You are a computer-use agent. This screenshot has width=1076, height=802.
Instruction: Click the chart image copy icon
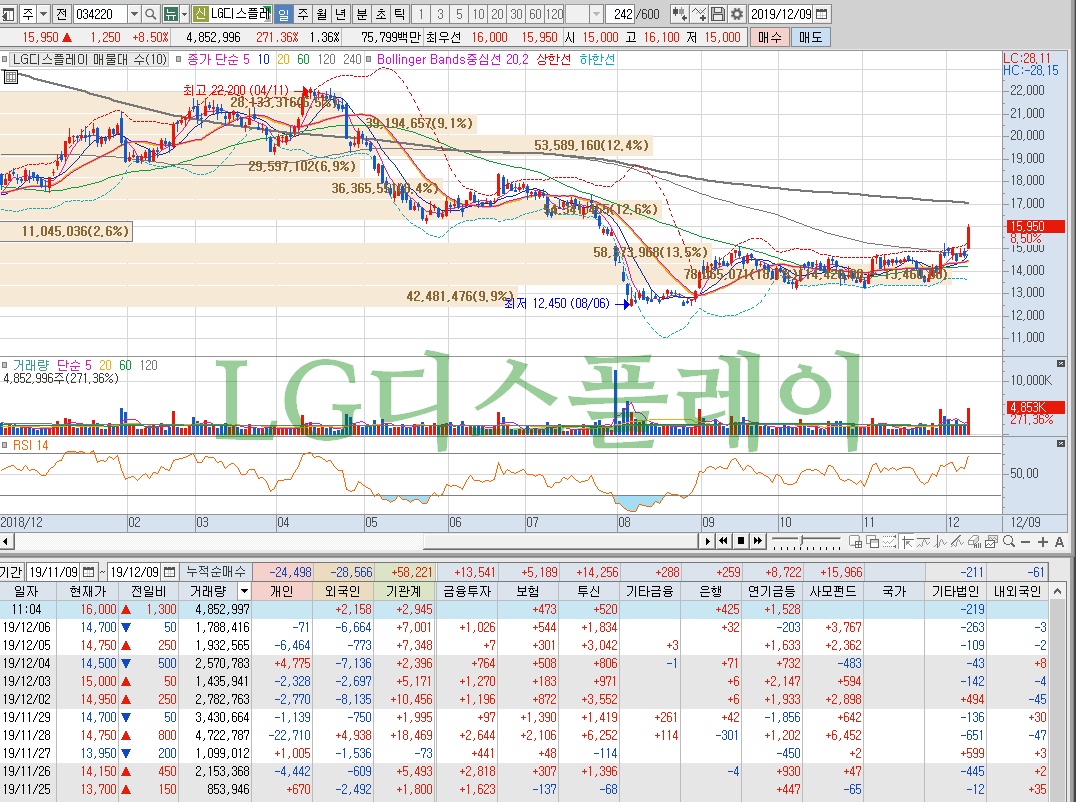[x=992, y=542]
